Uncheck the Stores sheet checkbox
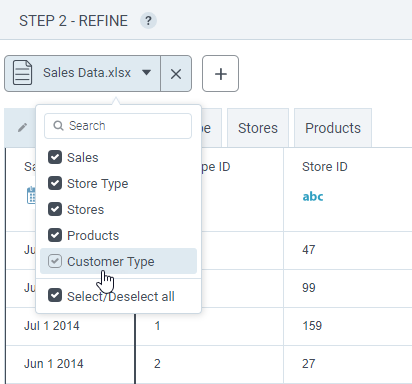 55,209
